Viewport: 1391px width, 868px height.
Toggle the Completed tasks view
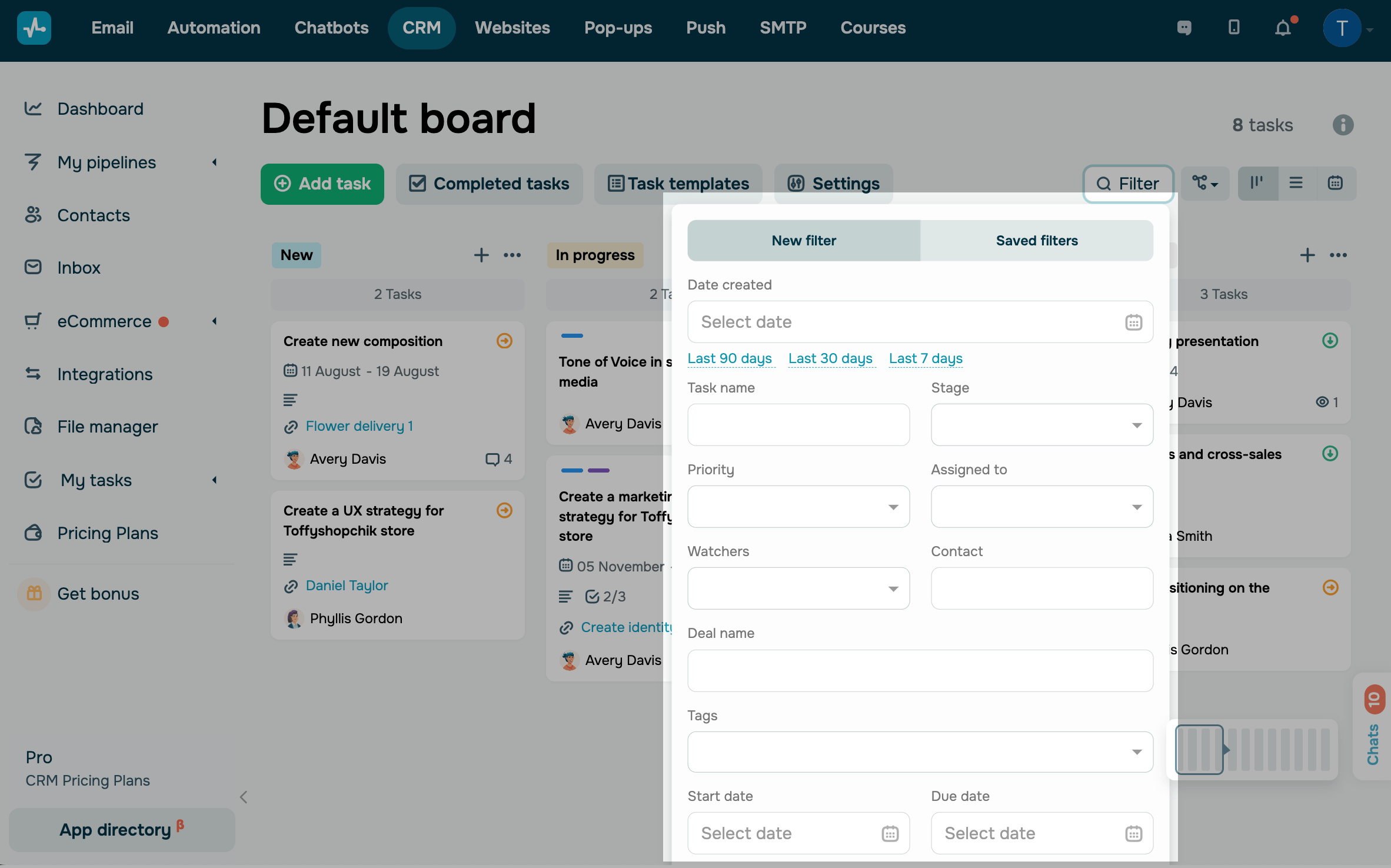[x=489, y=184]
